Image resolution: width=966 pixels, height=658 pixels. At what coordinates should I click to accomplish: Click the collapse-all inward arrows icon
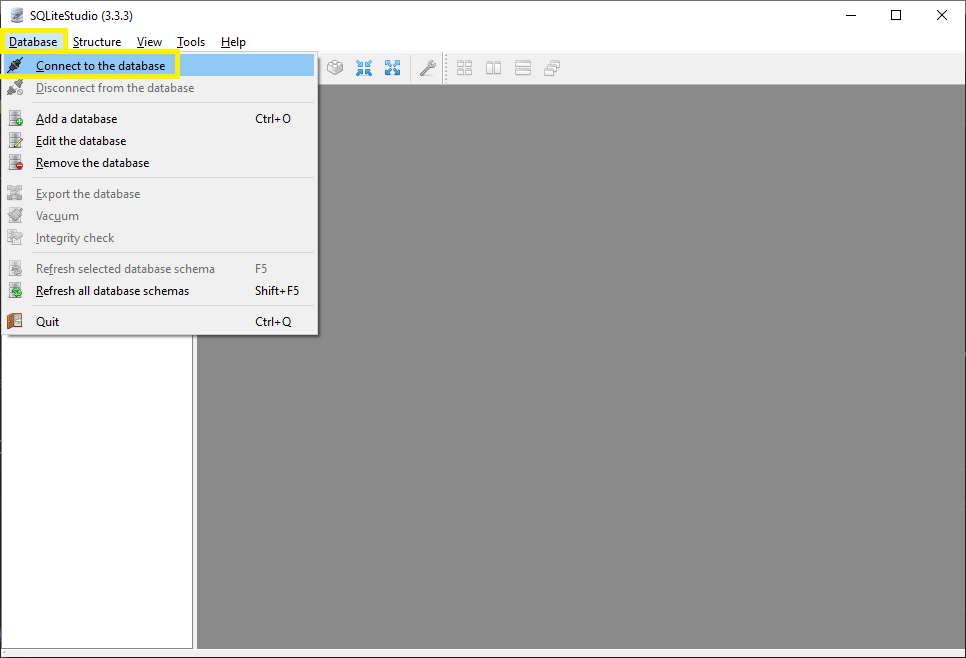click(x=364, y=68)
